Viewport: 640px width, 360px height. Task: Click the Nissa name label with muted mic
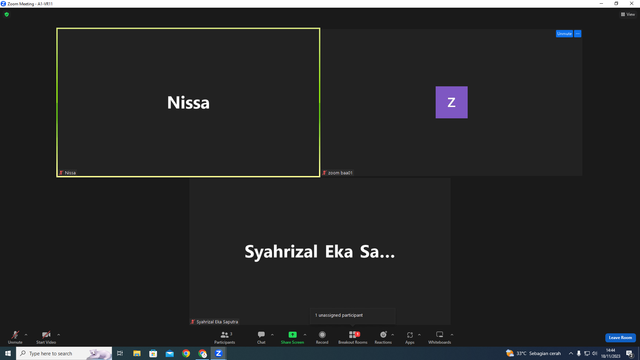(x=68, y=173)
